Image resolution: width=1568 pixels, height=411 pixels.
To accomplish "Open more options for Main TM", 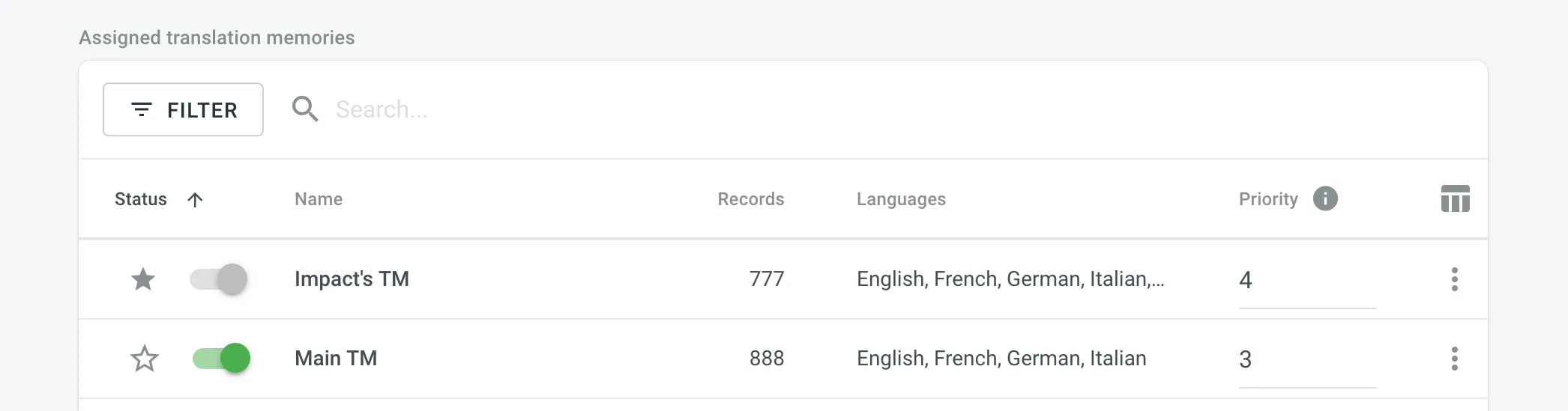I will 1454,359.
